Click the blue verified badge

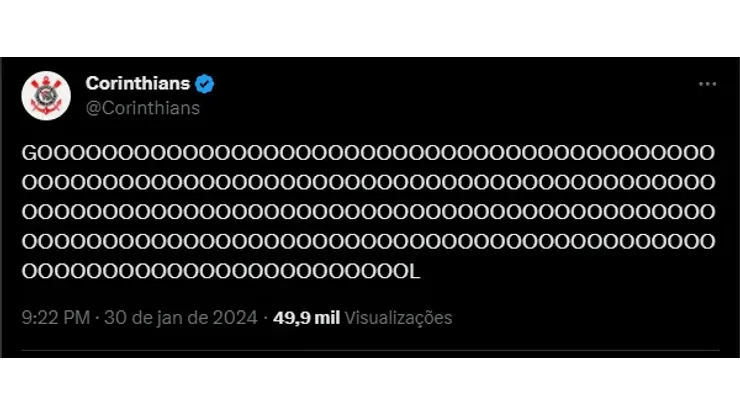click(x=205, y=83)
